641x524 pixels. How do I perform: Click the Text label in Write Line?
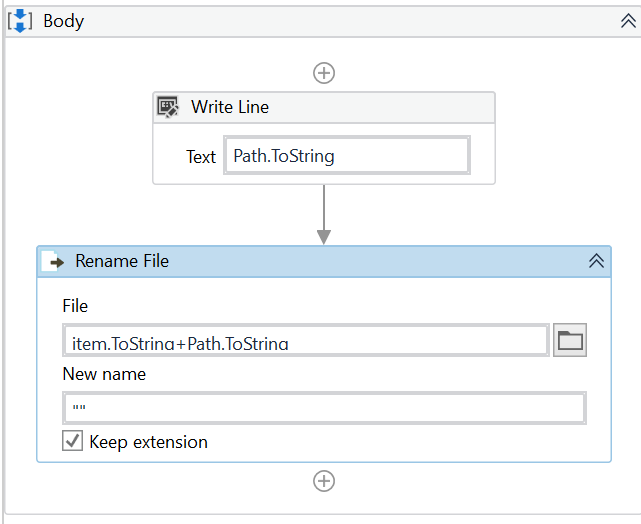[200, 157]
